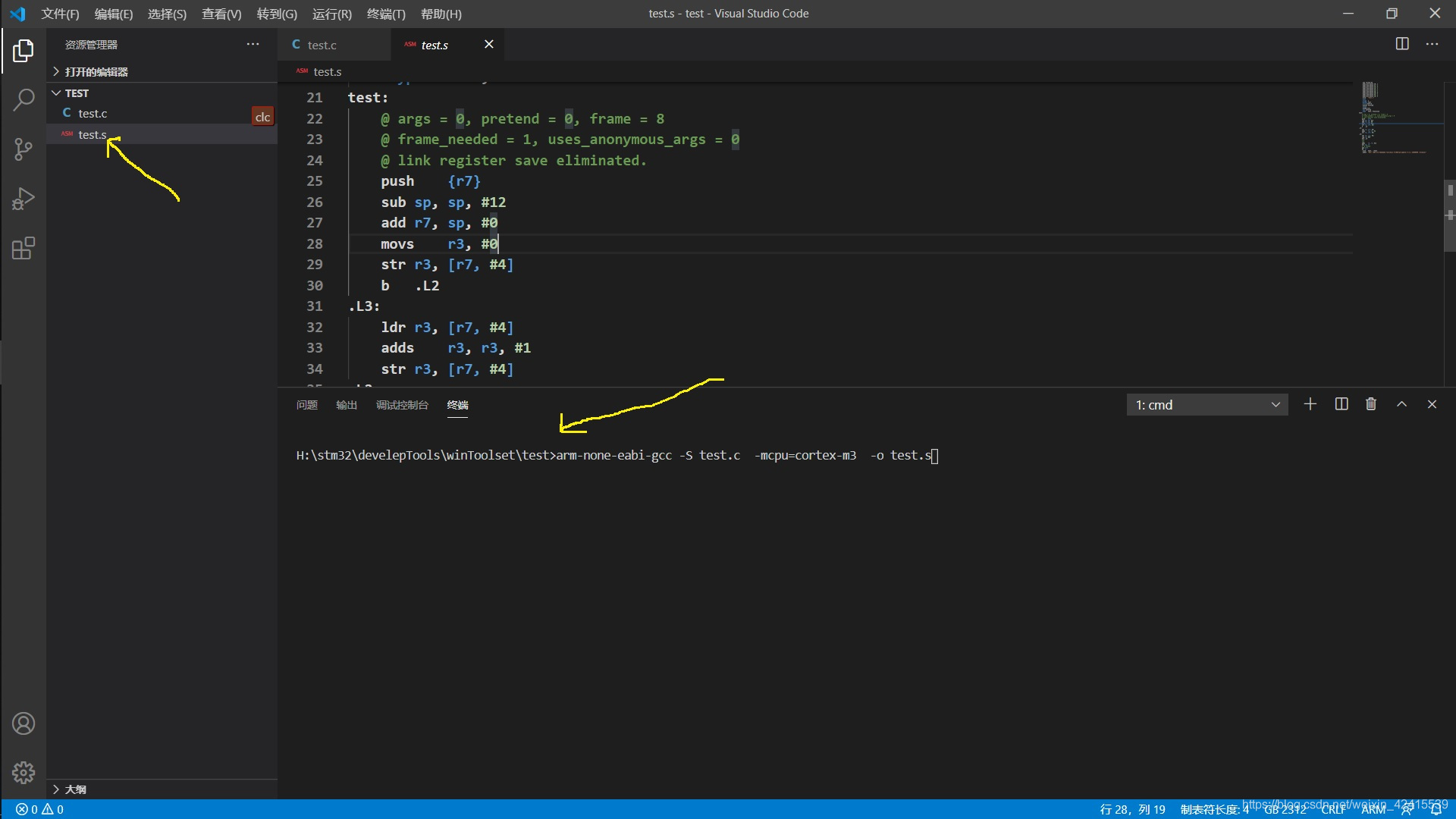The image size is (1456, 819).
Task: Click the 'test:' label on line 21
Action: point(368,98)
